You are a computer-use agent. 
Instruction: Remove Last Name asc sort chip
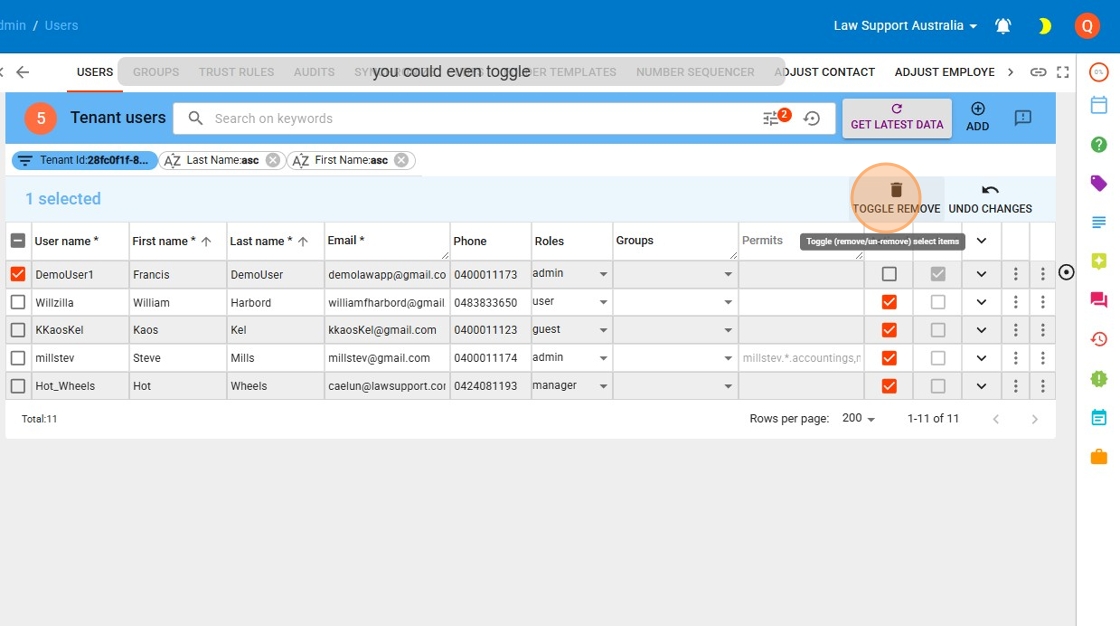(x=273, y=160)
